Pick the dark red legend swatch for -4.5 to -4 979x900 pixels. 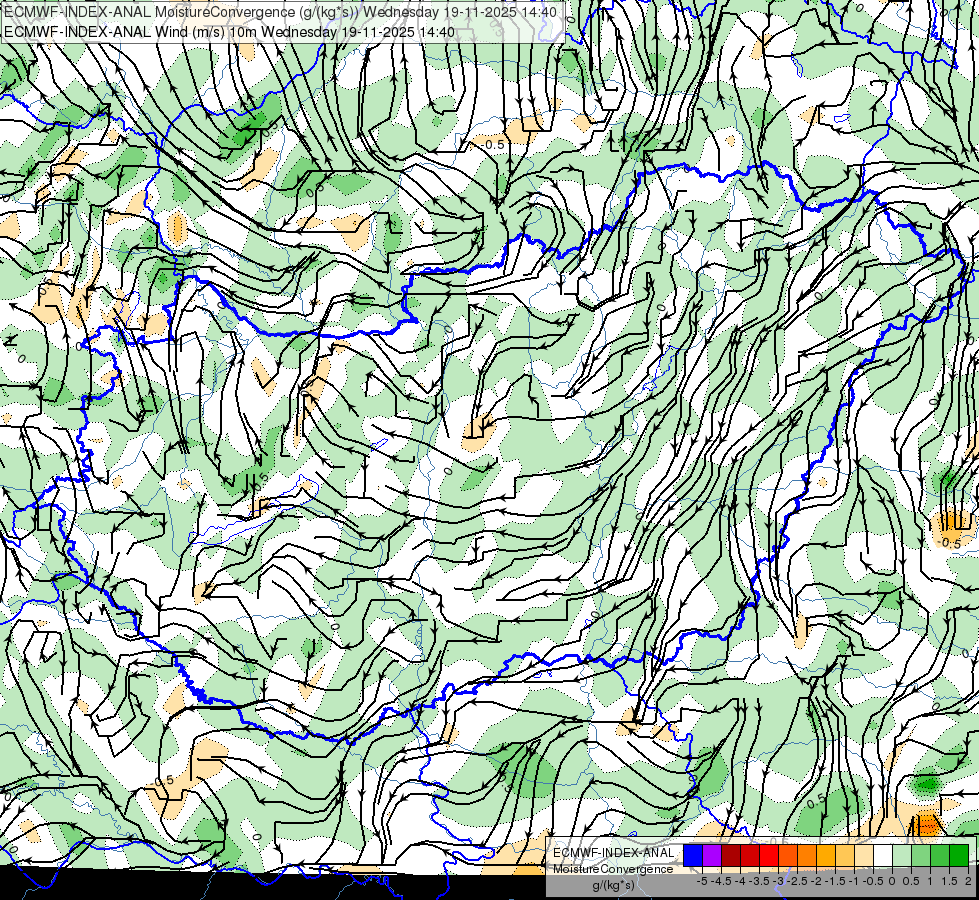coord(731,855)
